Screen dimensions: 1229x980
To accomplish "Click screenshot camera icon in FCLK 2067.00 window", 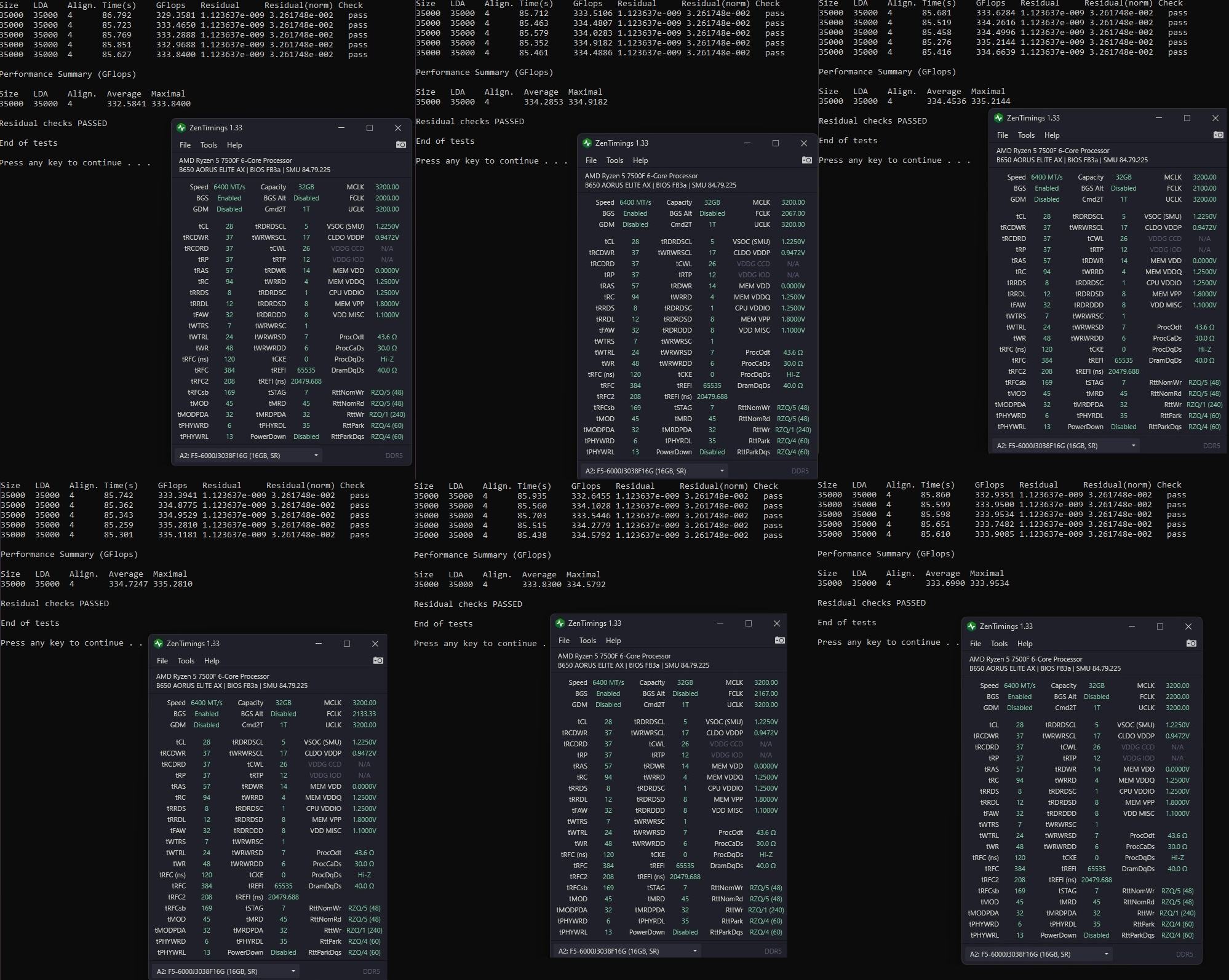I will point(807,160).
